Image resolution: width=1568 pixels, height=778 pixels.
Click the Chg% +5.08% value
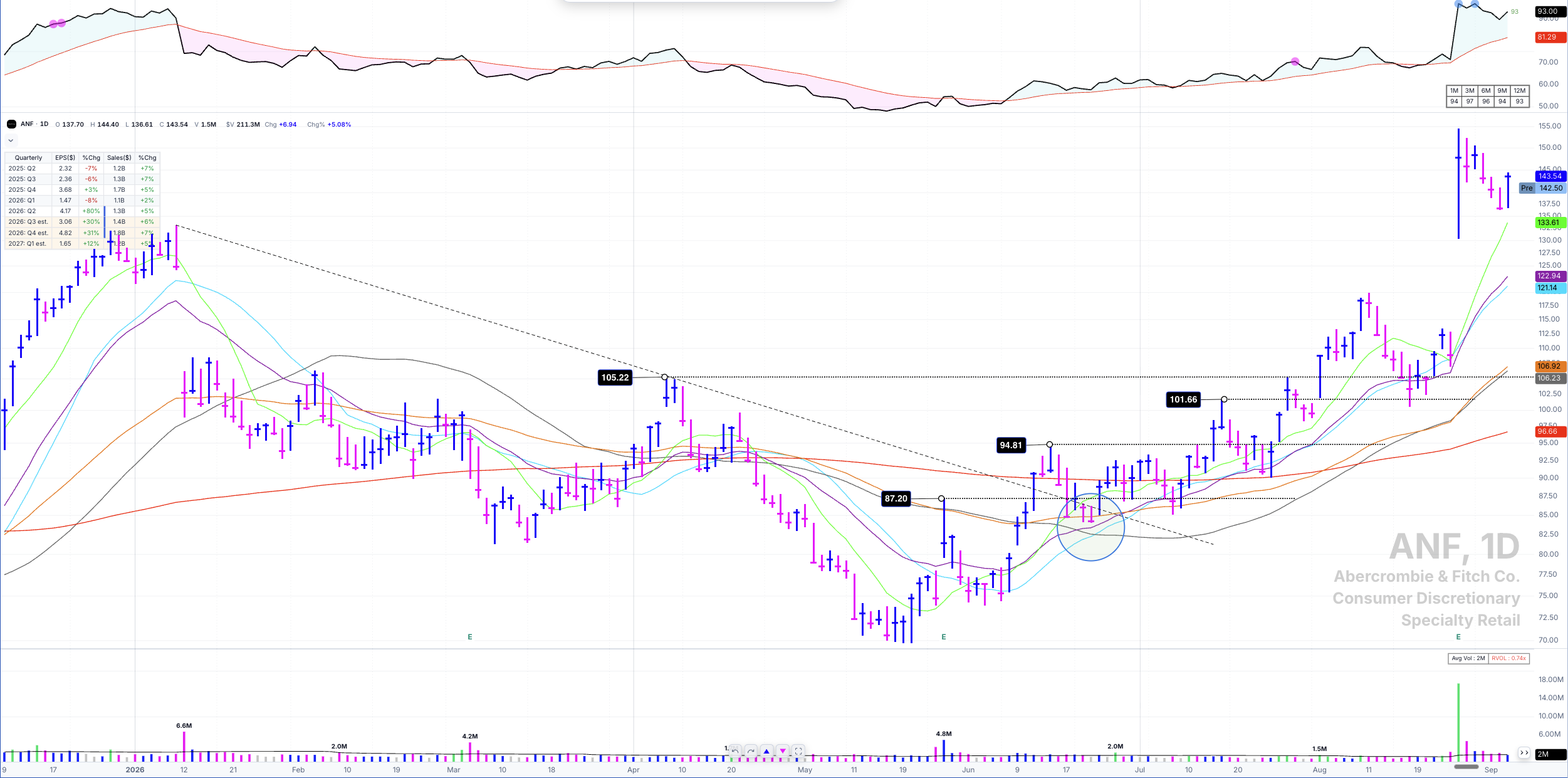click(339, 125)
